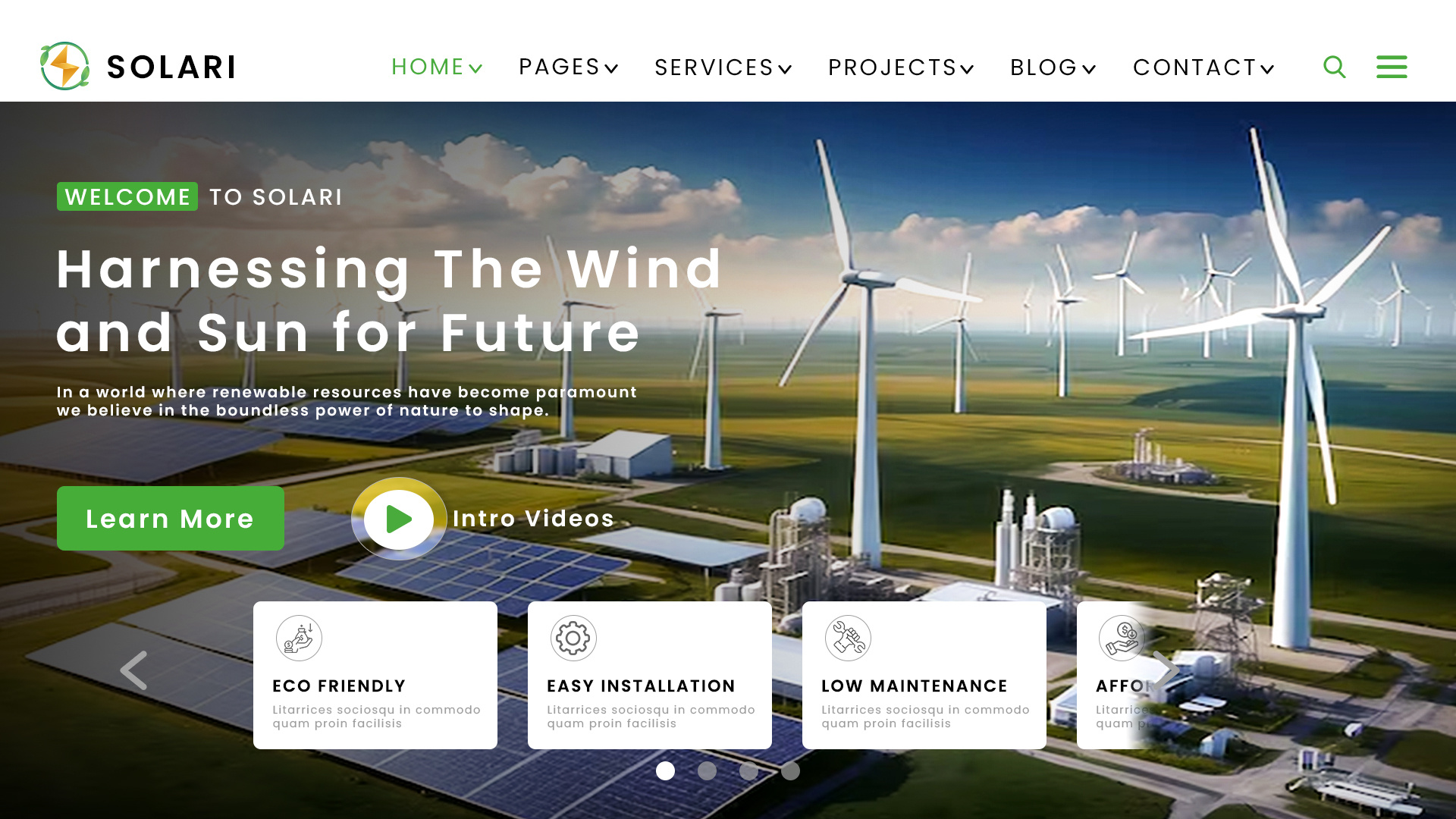
Task: Expand the Services dropdown menu
Action: [723, 67]
